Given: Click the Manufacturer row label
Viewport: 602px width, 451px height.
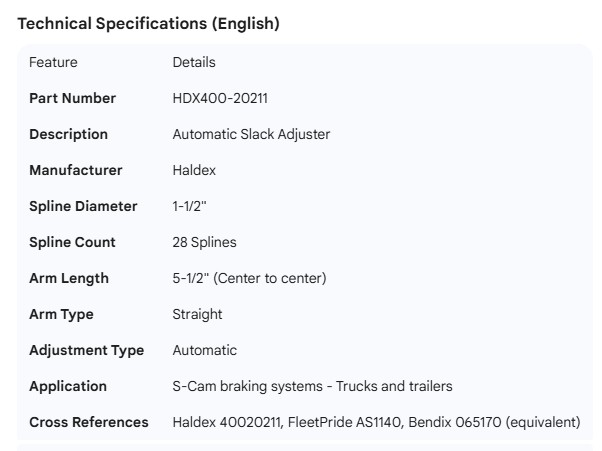Looking at the screenshot, I should [x=75, y=170].
